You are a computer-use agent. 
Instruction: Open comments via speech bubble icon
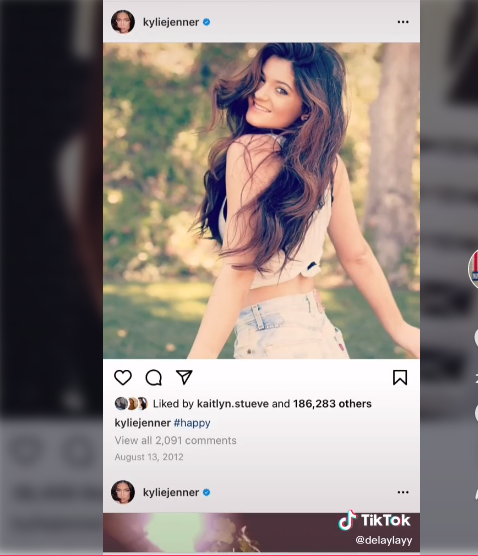(x=154, y=378)
